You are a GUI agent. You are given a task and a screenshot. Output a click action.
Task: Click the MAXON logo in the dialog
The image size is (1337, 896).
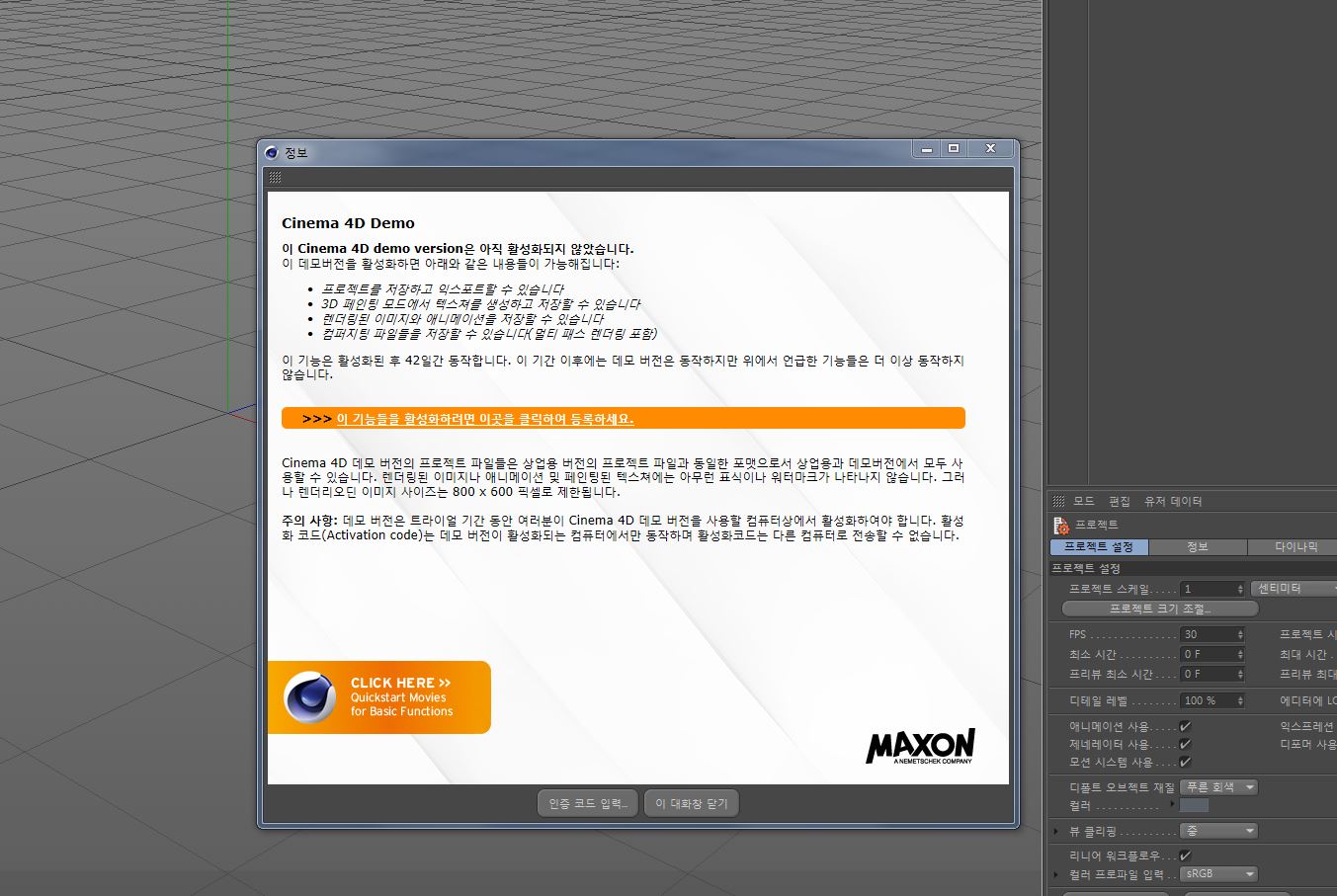[920, 747]
